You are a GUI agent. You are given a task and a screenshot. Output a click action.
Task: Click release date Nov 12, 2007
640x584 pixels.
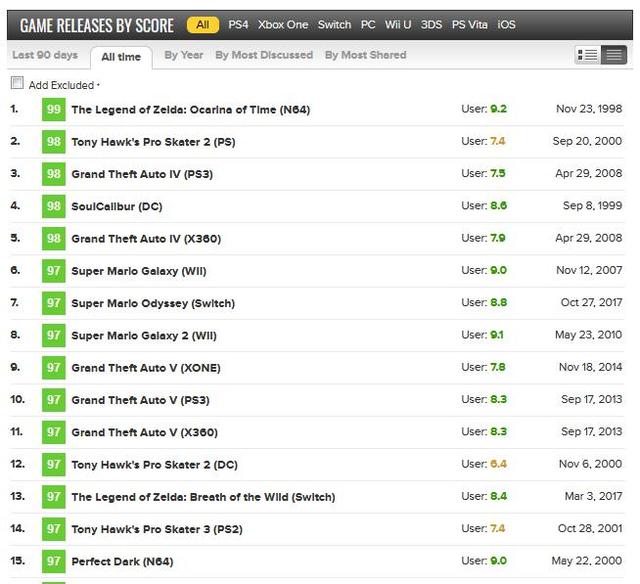click(589, 270)
